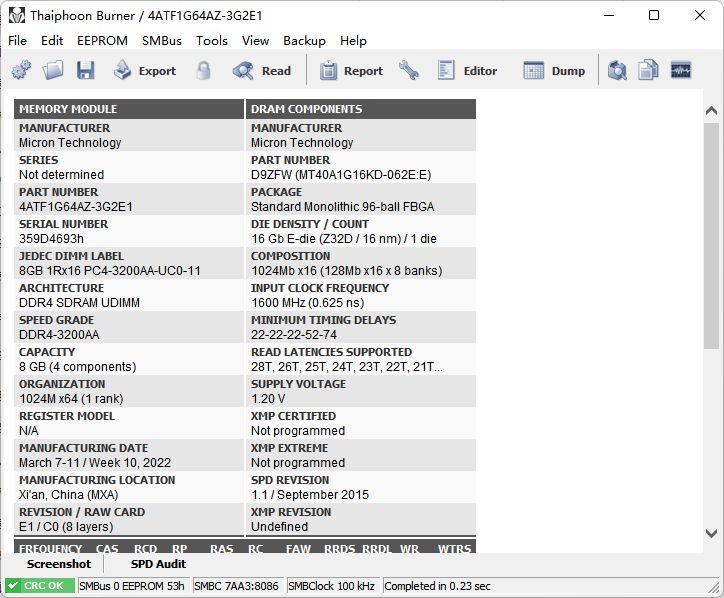This screenshot has height=598, width=724.
Task: Click the scrollbar up arrow
Action: (712, 111)
